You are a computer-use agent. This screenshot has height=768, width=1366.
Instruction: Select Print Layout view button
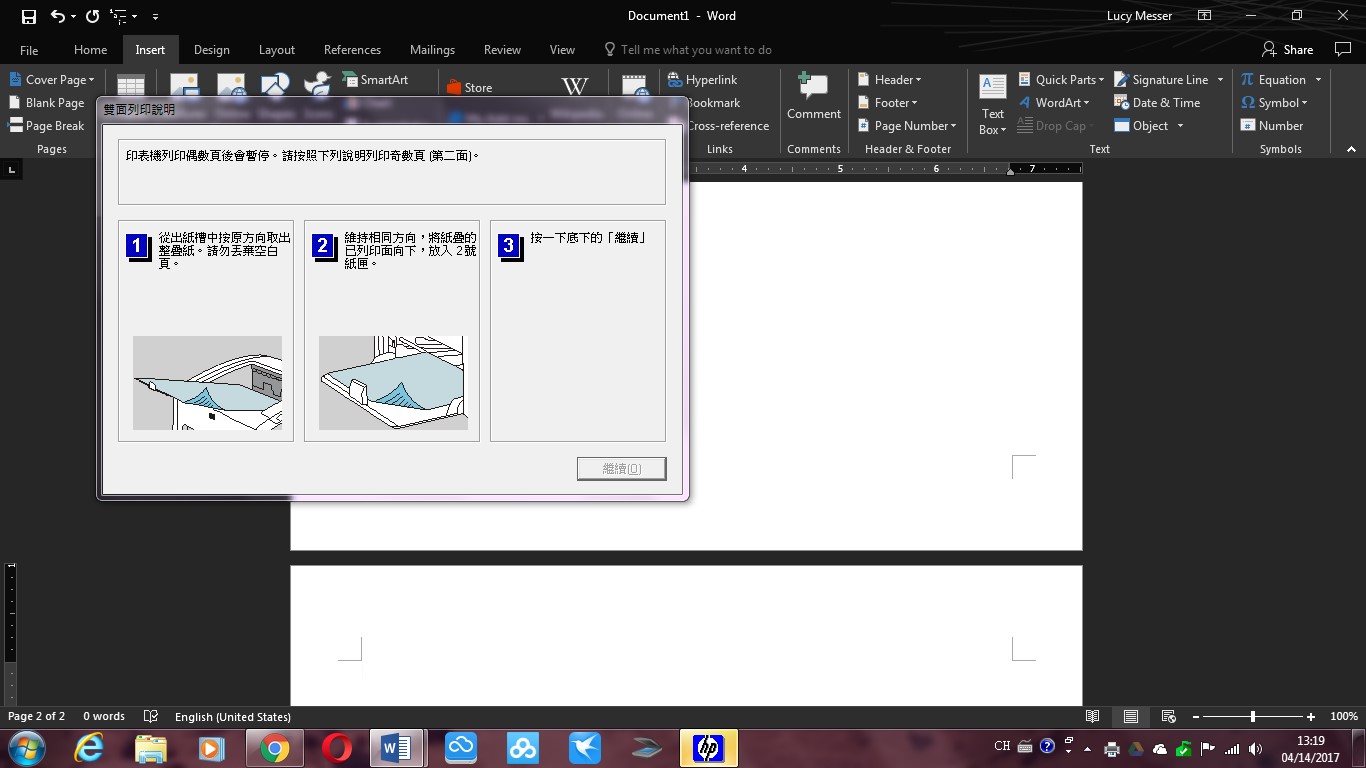(1131, 716)
